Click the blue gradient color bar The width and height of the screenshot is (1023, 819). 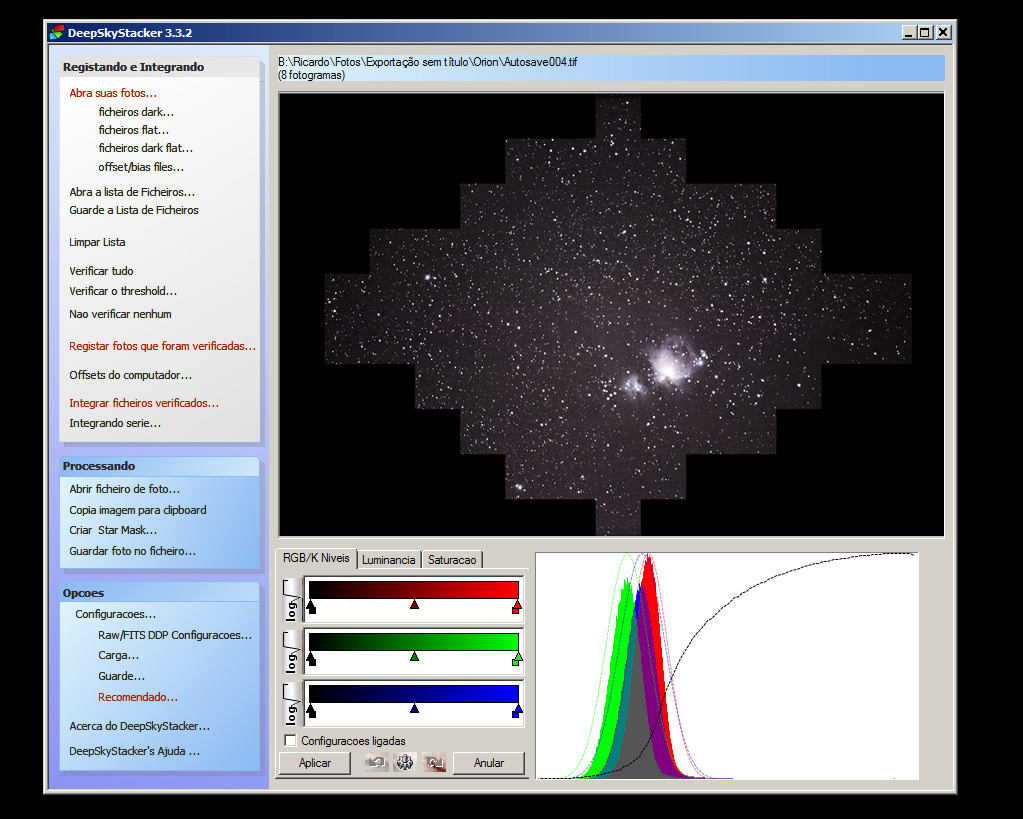coord(414,694)
